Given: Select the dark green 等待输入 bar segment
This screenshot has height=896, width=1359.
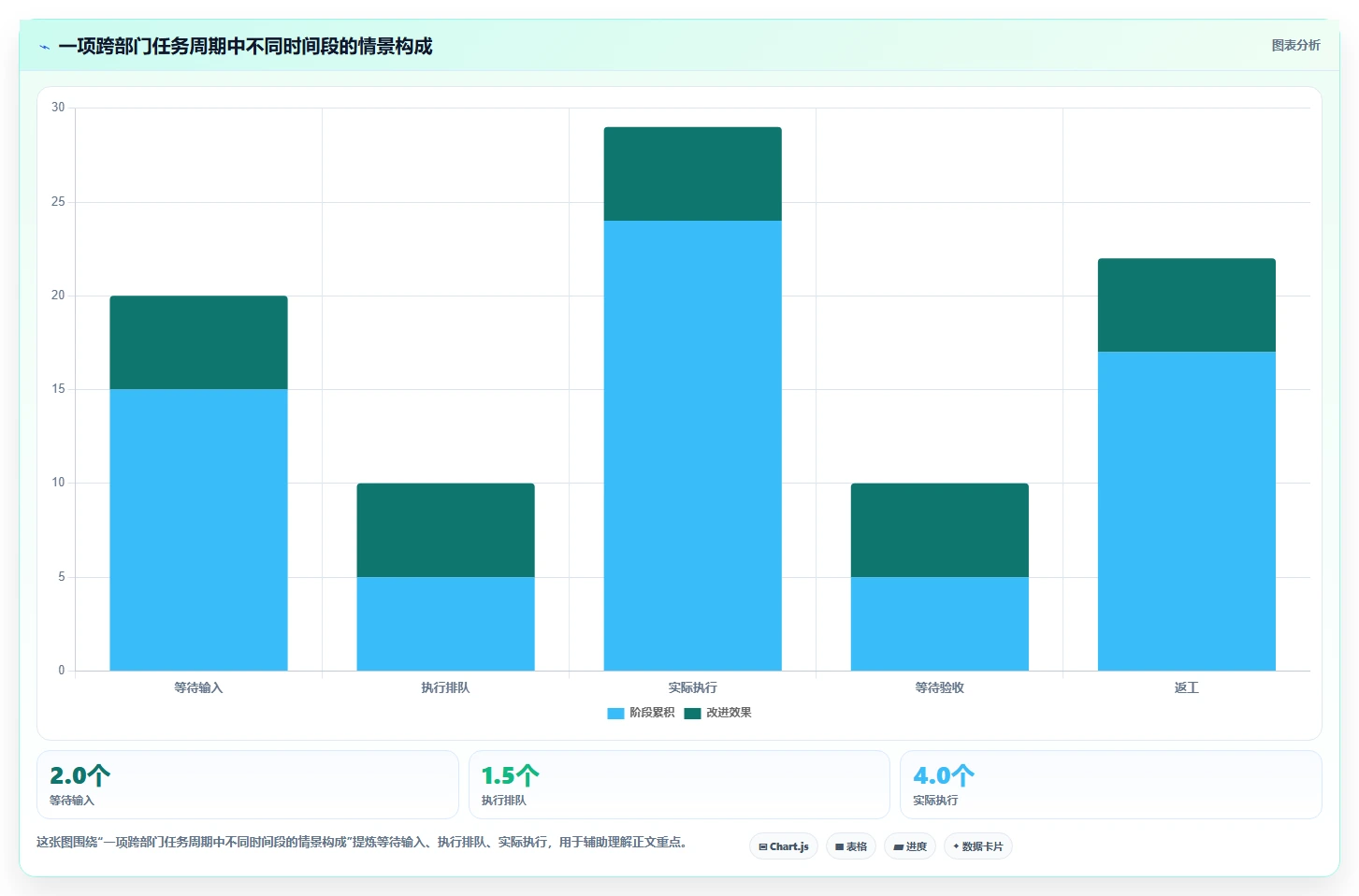Looking at the screenshot, I should pyautogui.click(x=198, y=342).
